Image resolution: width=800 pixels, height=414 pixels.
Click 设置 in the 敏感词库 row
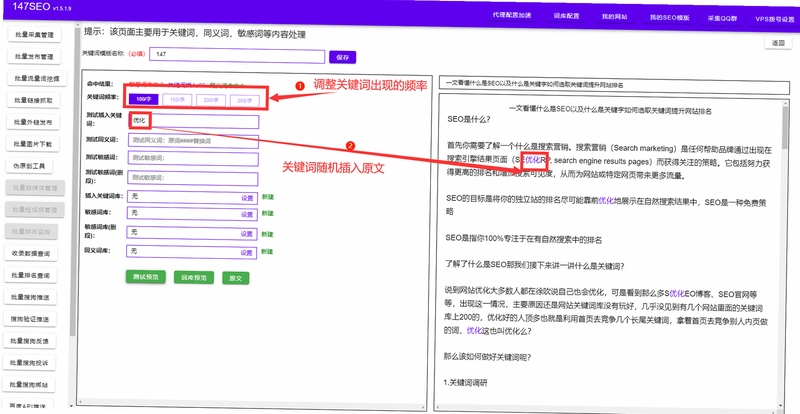point(247,214)
